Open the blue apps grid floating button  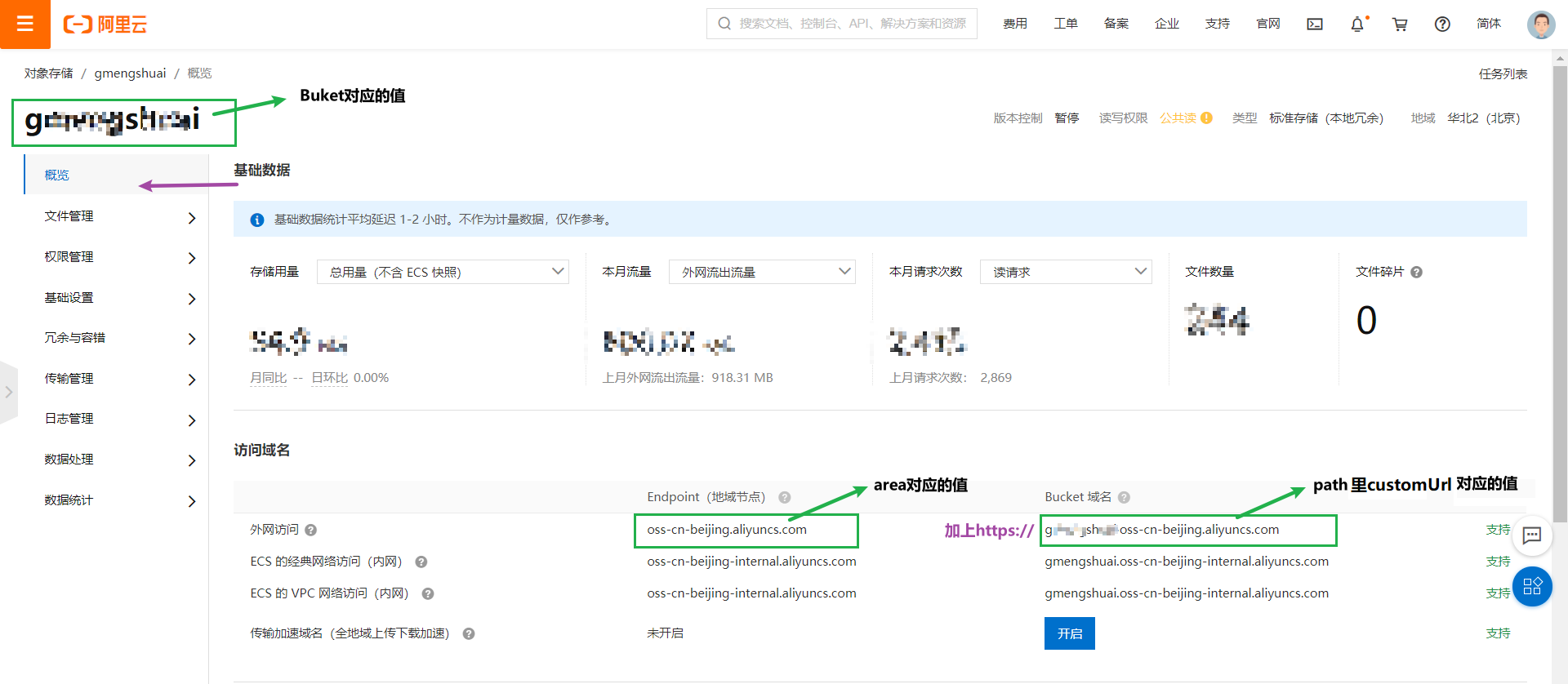pos(1532,586)
